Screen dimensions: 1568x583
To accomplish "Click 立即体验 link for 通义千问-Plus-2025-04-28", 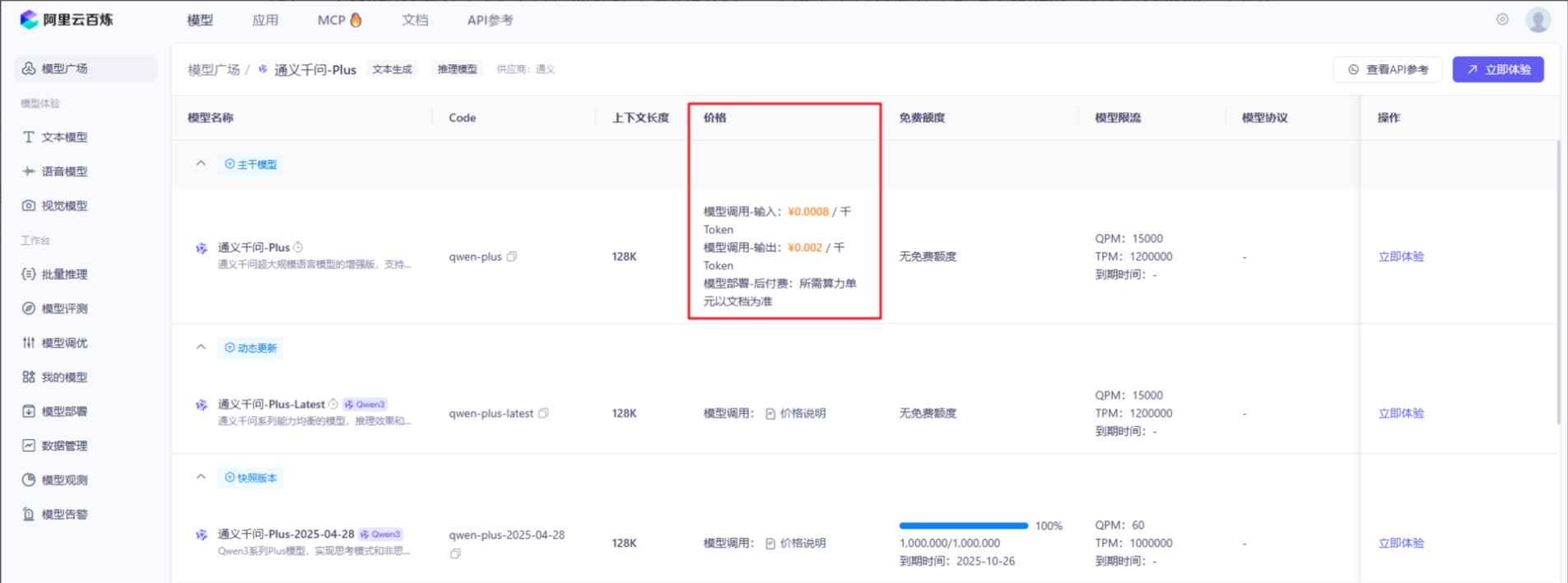I will coord(1401,543).
